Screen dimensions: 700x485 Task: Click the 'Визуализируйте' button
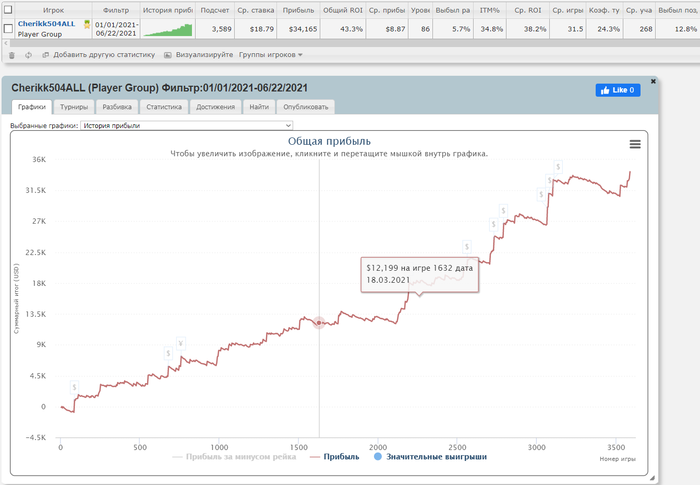(198, 55)
